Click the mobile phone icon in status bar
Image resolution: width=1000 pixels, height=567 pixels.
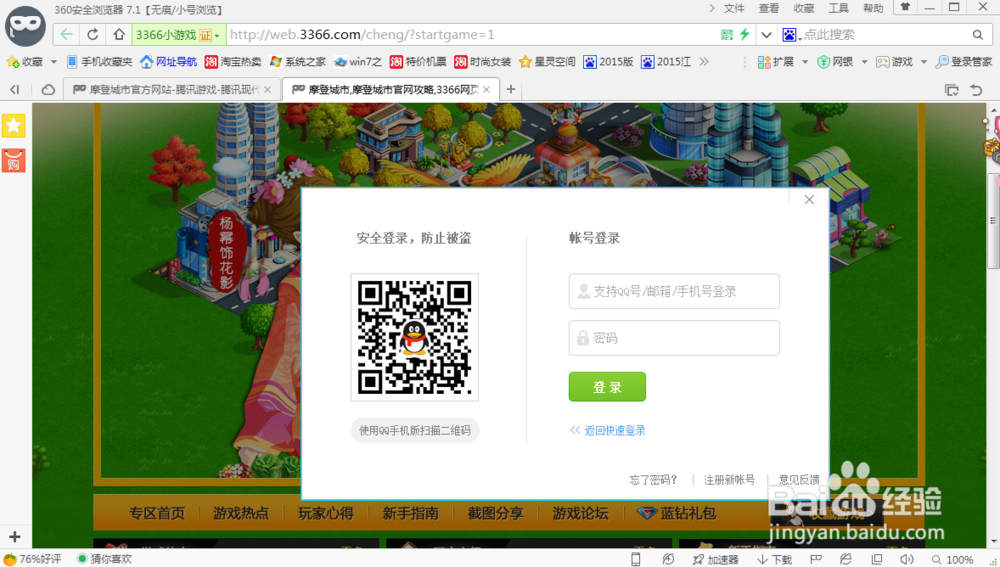(x=635, y=559)
